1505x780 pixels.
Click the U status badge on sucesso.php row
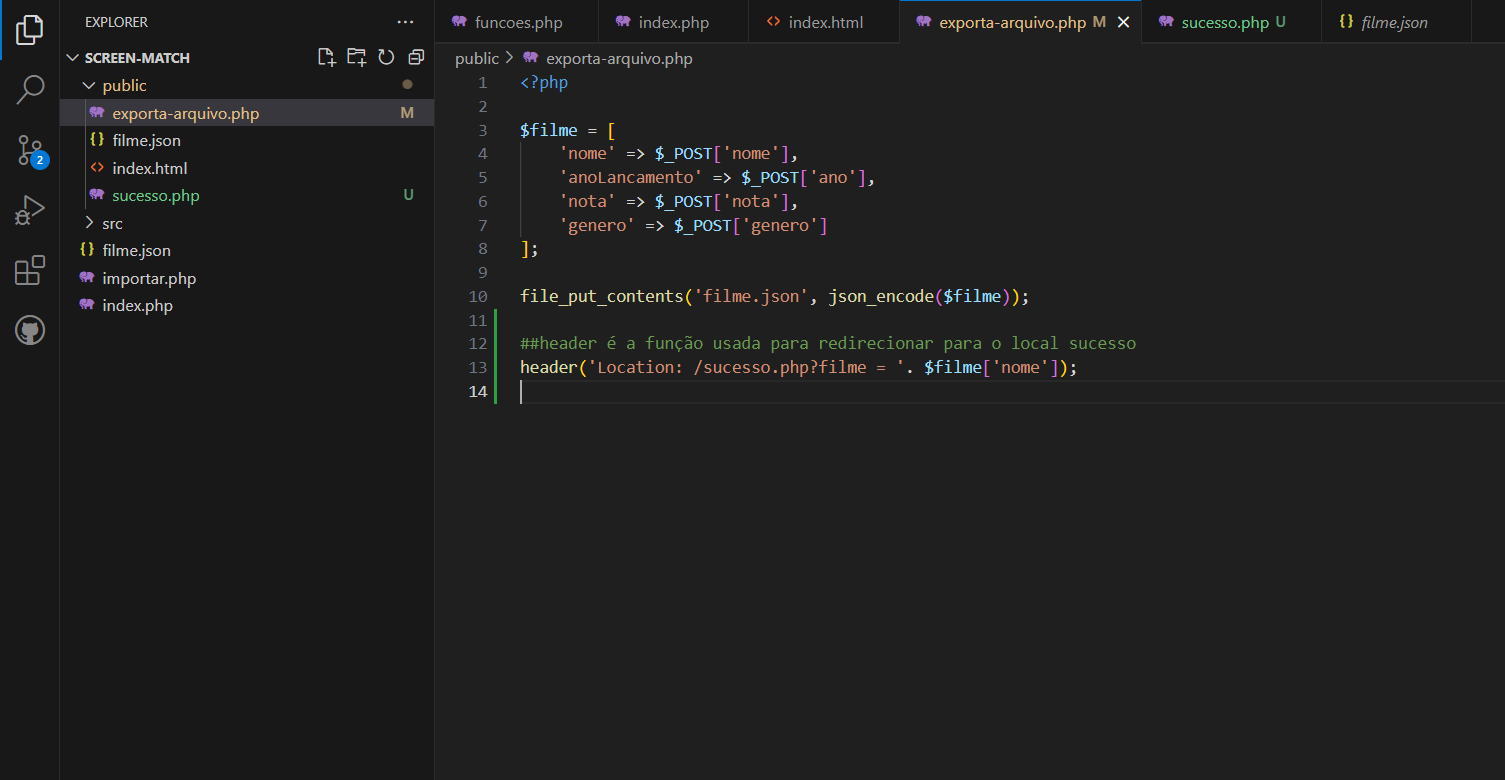click(408, 196)
